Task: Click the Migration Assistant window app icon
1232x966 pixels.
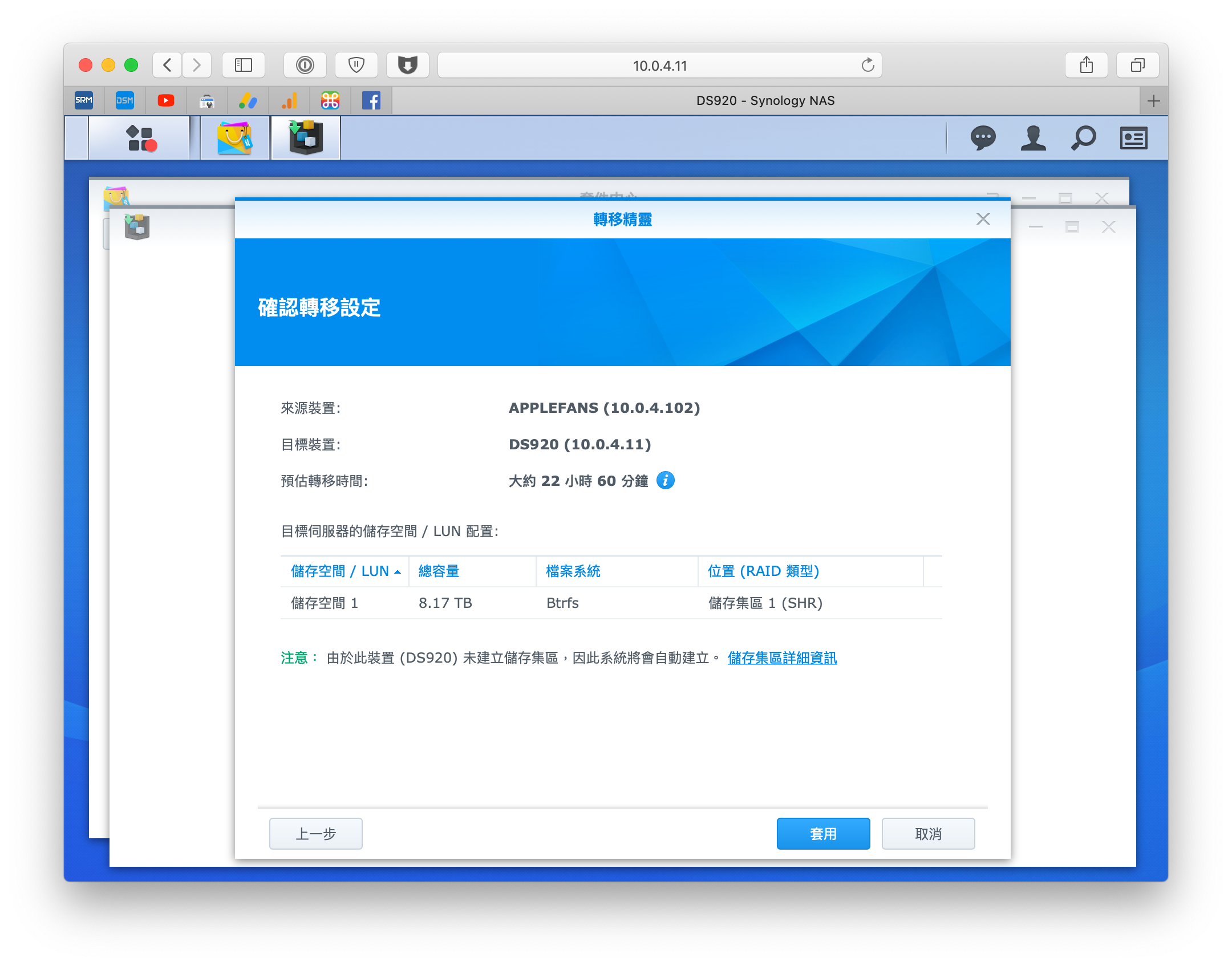Action: click(137, 227)
